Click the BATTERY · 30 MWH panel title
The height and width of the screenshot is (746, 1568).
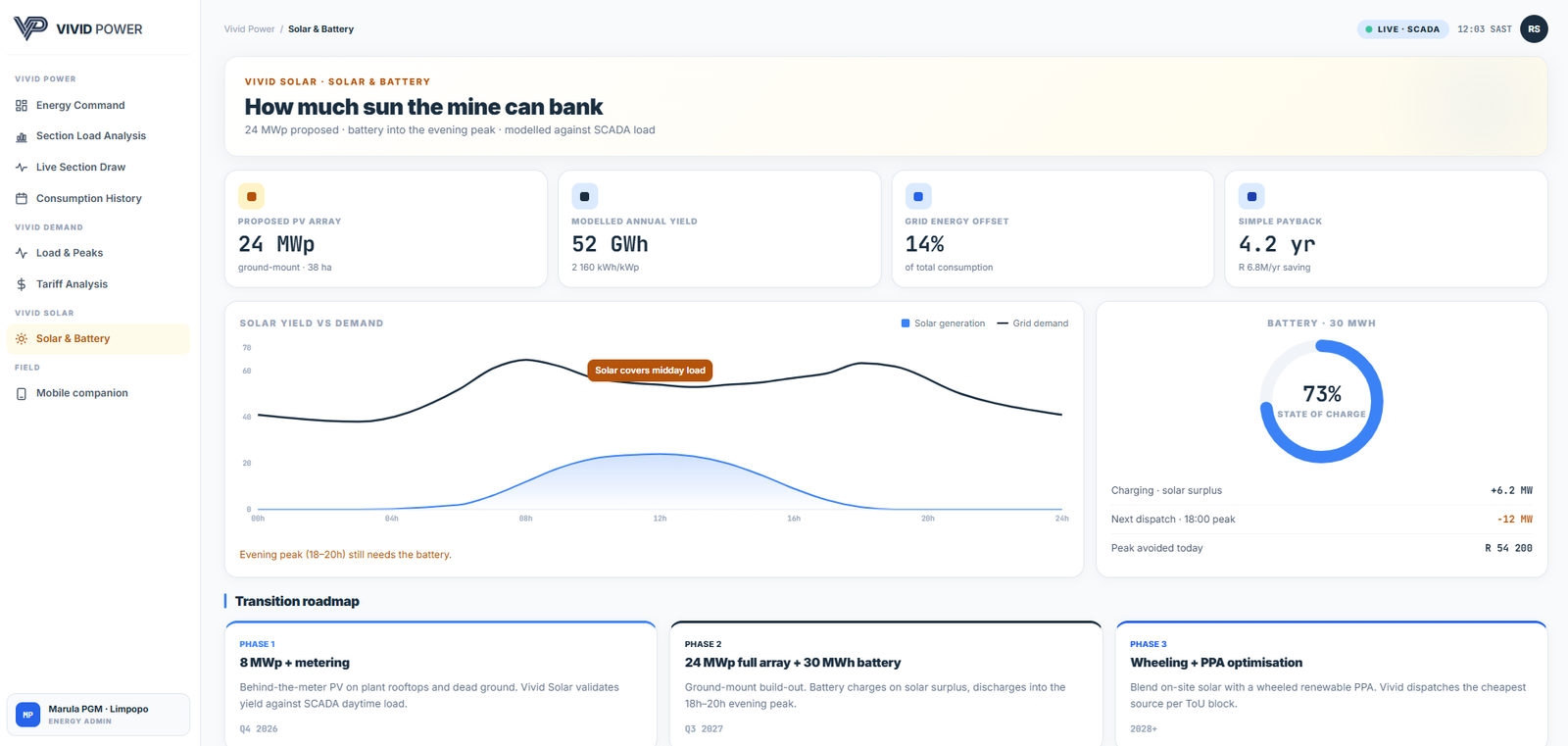pos(1321,323)
